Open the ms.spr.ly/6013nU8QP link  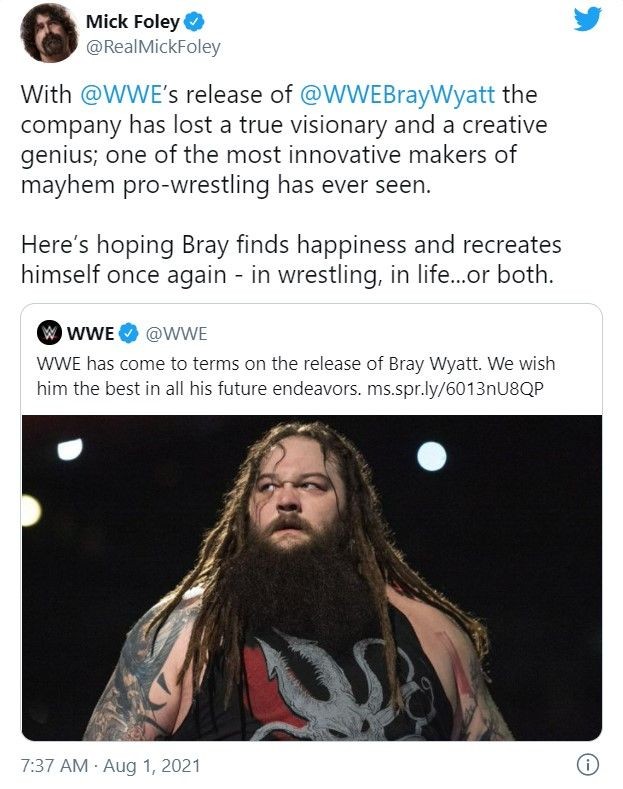click(455, 389)
